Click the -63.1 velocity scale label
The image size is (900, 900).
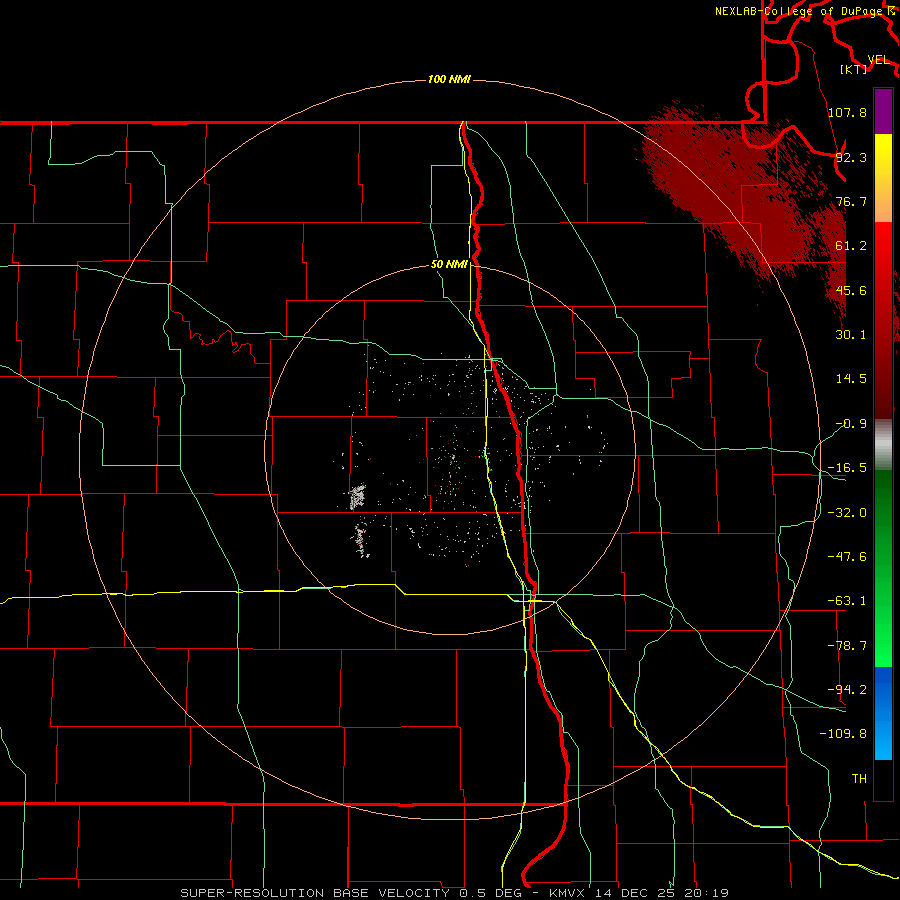[847, 601]
